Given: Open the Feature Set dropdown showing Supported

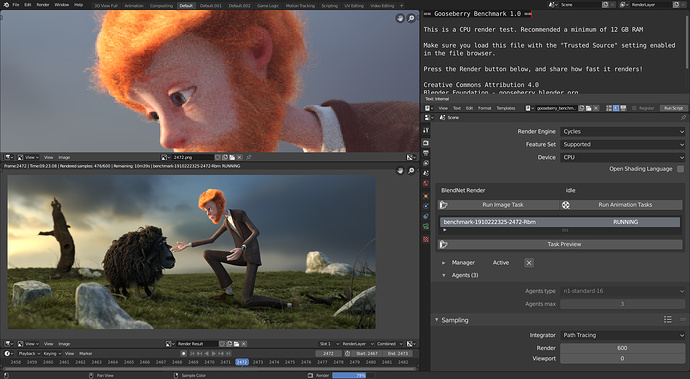Looking at the screenshot, I should (x=623, y=144).
